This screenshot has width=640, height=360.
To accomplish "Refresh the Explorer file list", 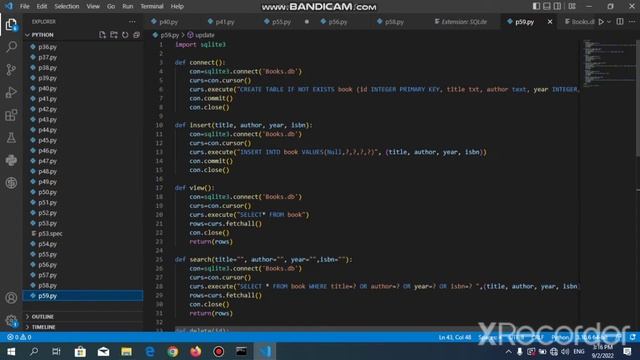I will click(125, 35).
